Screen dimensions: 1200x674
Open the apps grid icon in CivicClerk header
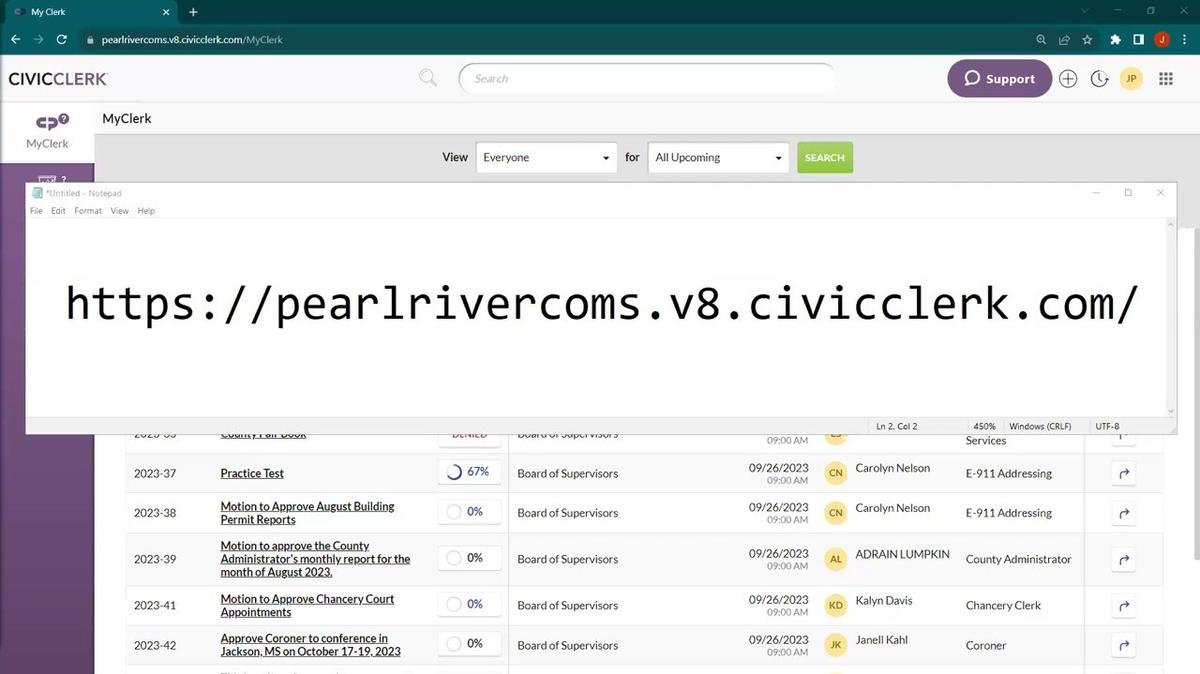1166,79
